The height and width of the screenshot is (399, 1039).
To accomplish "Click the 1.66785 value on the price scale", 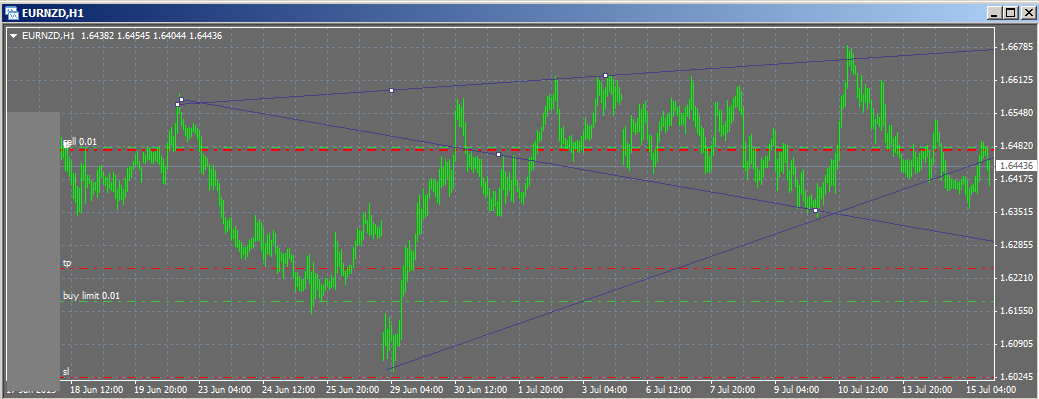I will point(1016,47).
